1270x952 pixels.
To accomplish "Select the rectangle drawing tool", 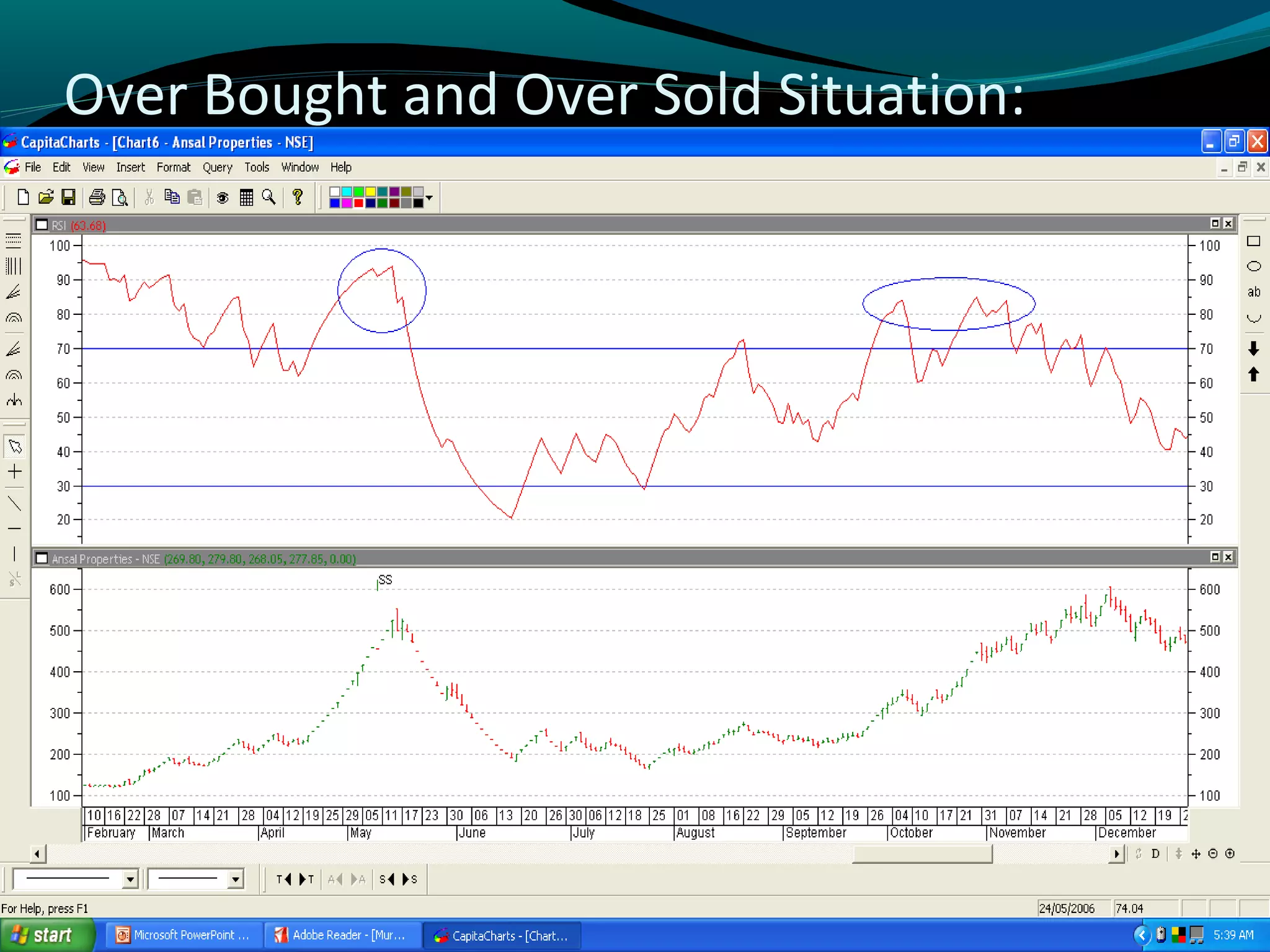I will pos(1253,241).
